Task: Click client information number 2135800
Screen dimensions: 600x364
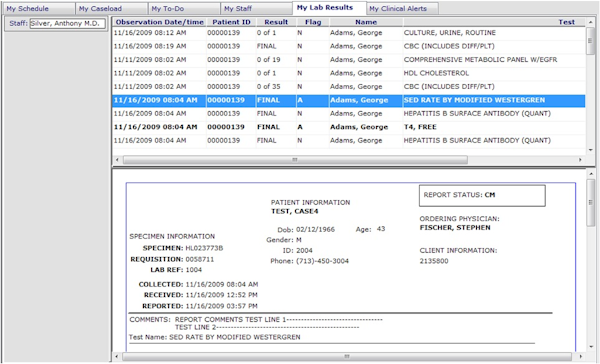Action: [x=434, y=261]
